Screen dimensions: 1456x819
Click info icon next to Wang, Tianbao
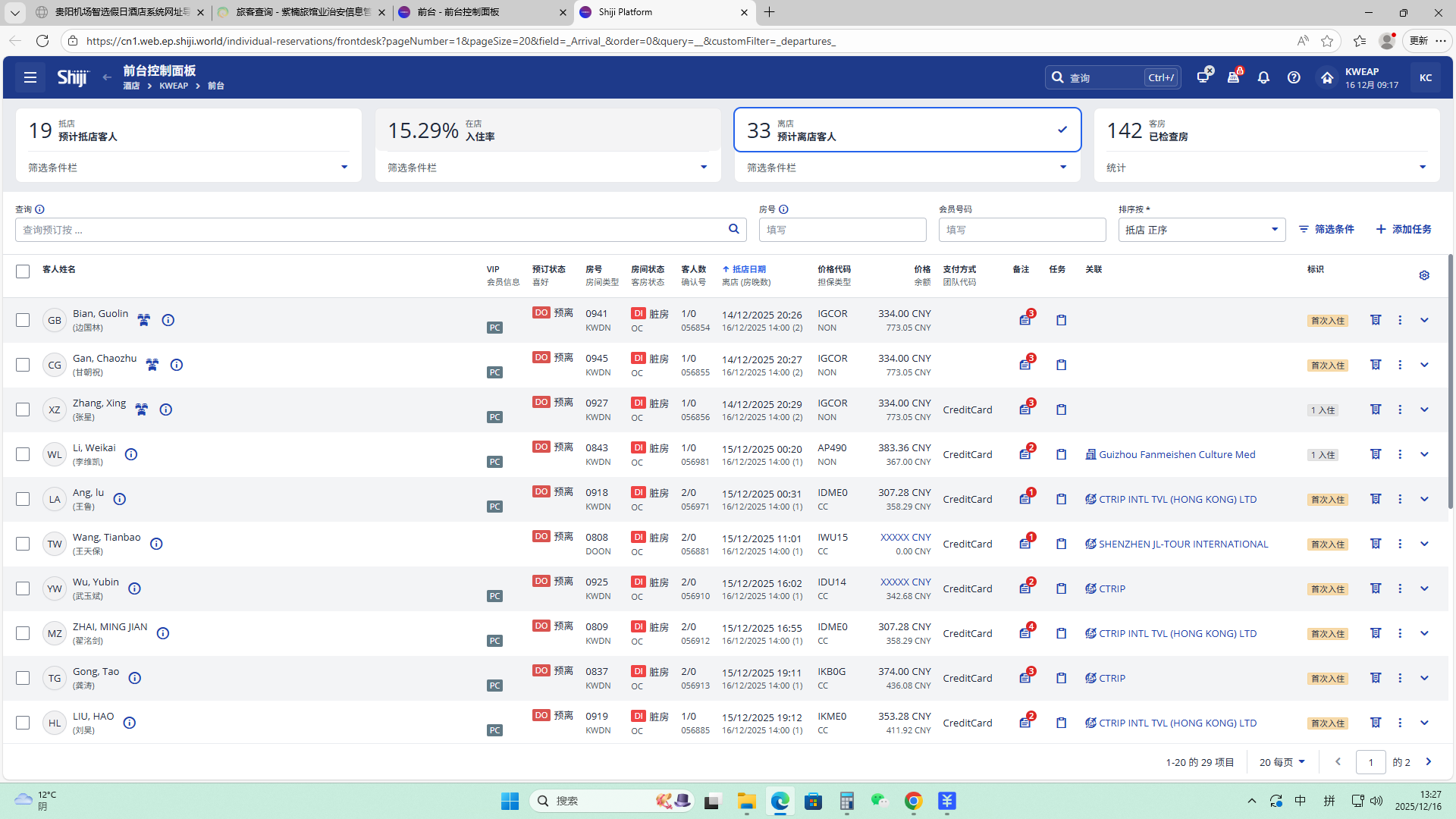[x=156, y=544]
